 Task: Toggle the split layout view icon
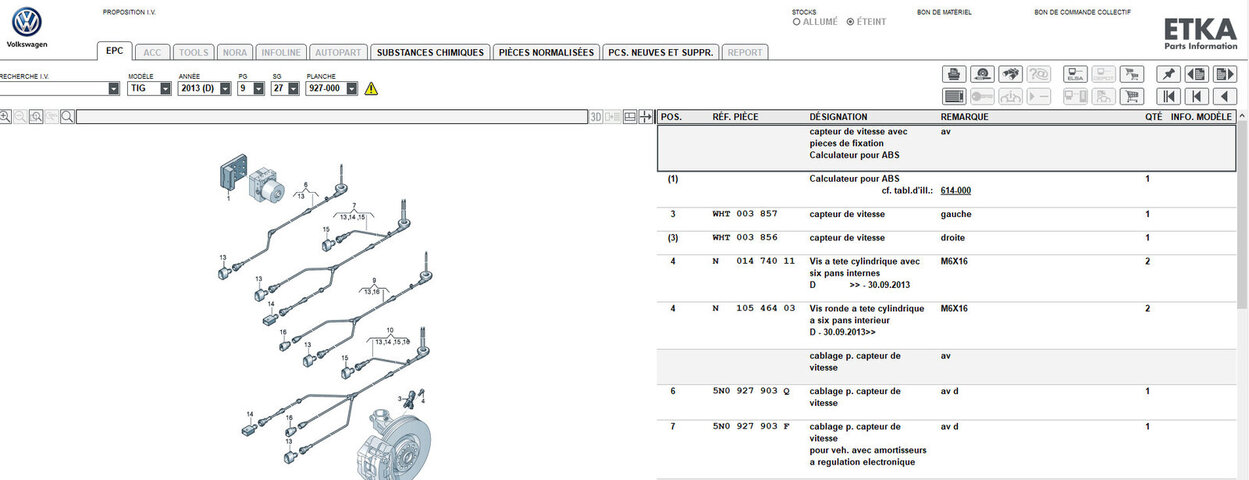[630, 117]
